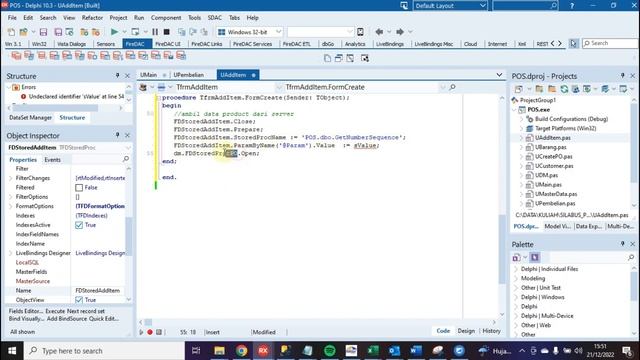This screenshot has height=360, width=640.
Task: Open the Windows 32-bit platform dropdown
Action: click(x=249, y=32)
